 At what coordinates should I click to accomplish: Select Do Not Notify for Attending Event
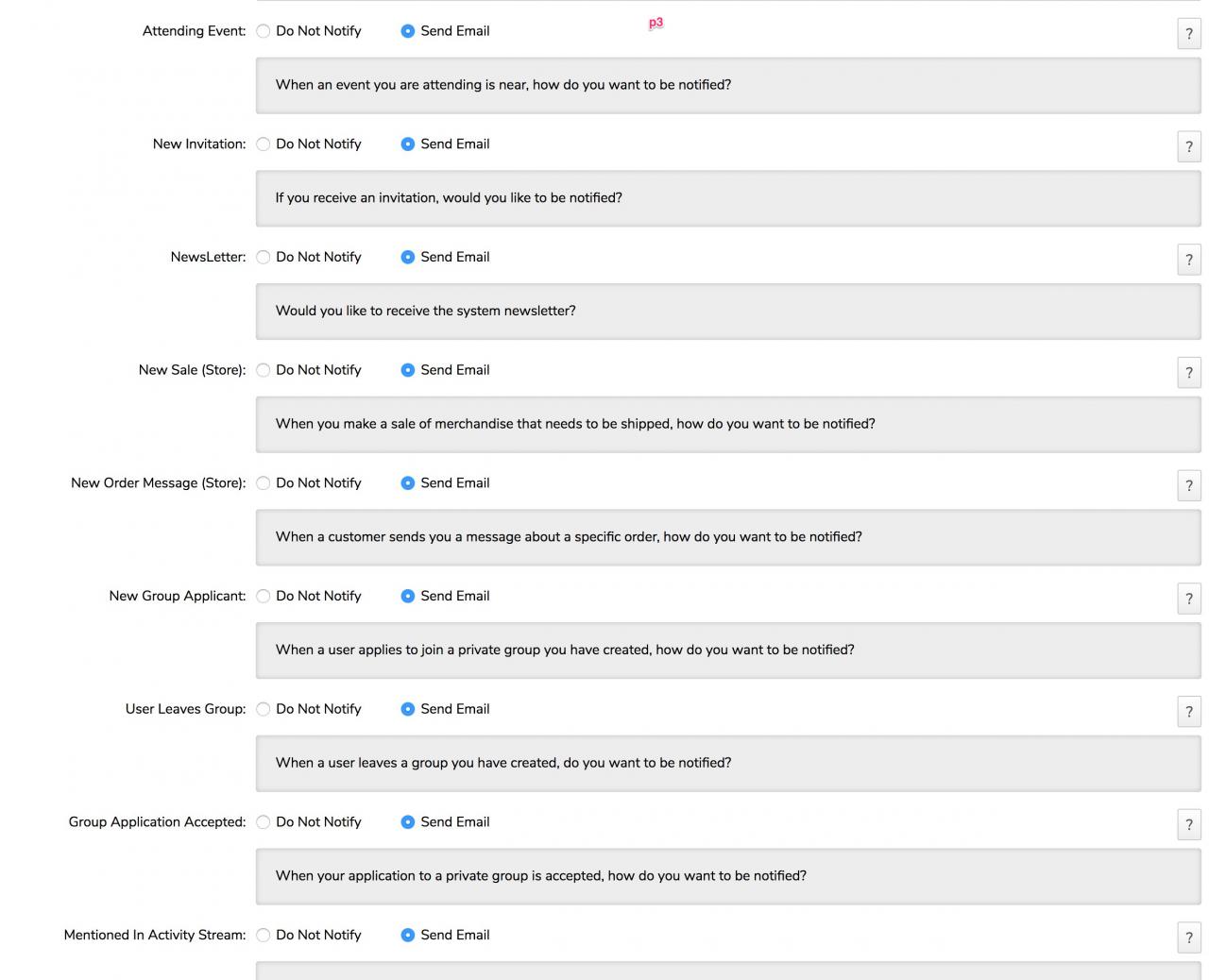(x=264, y=31)
